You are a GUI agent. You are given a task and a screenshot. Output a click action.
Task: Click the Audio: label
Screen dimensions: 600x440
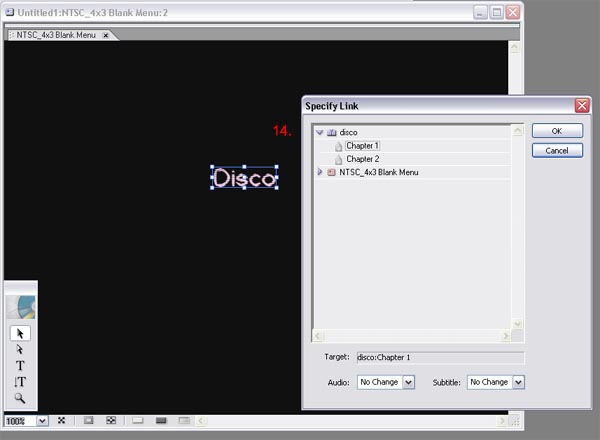[x=338, y=382]
